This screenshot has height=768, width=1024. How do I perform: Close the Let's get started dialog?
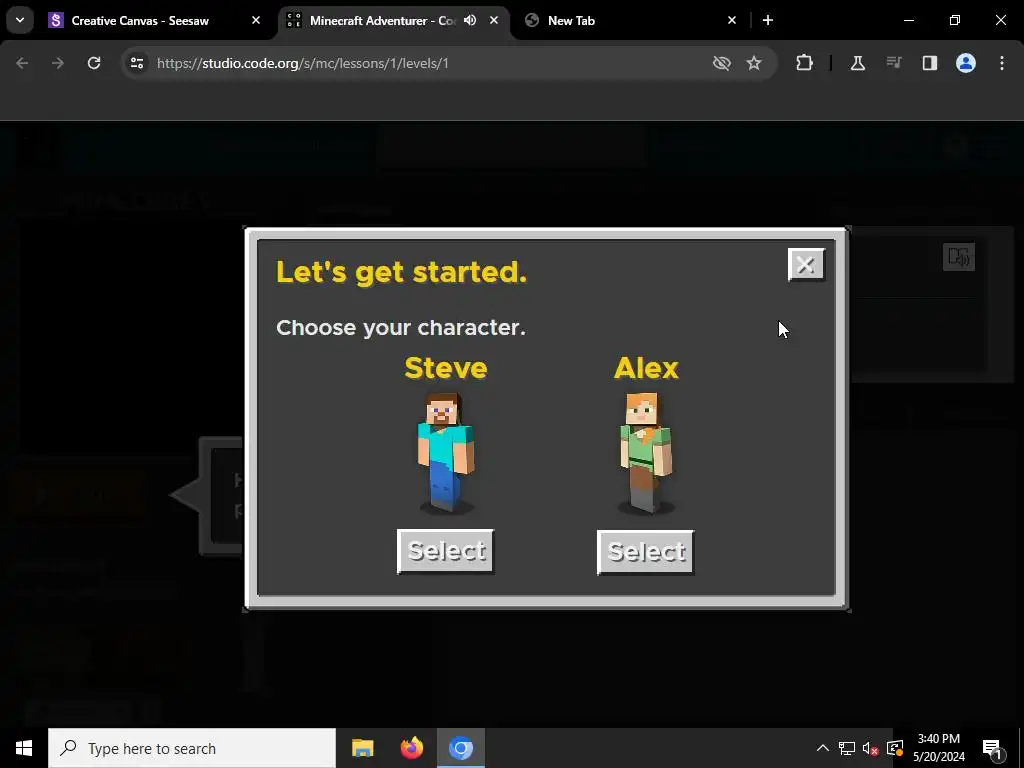806,264
